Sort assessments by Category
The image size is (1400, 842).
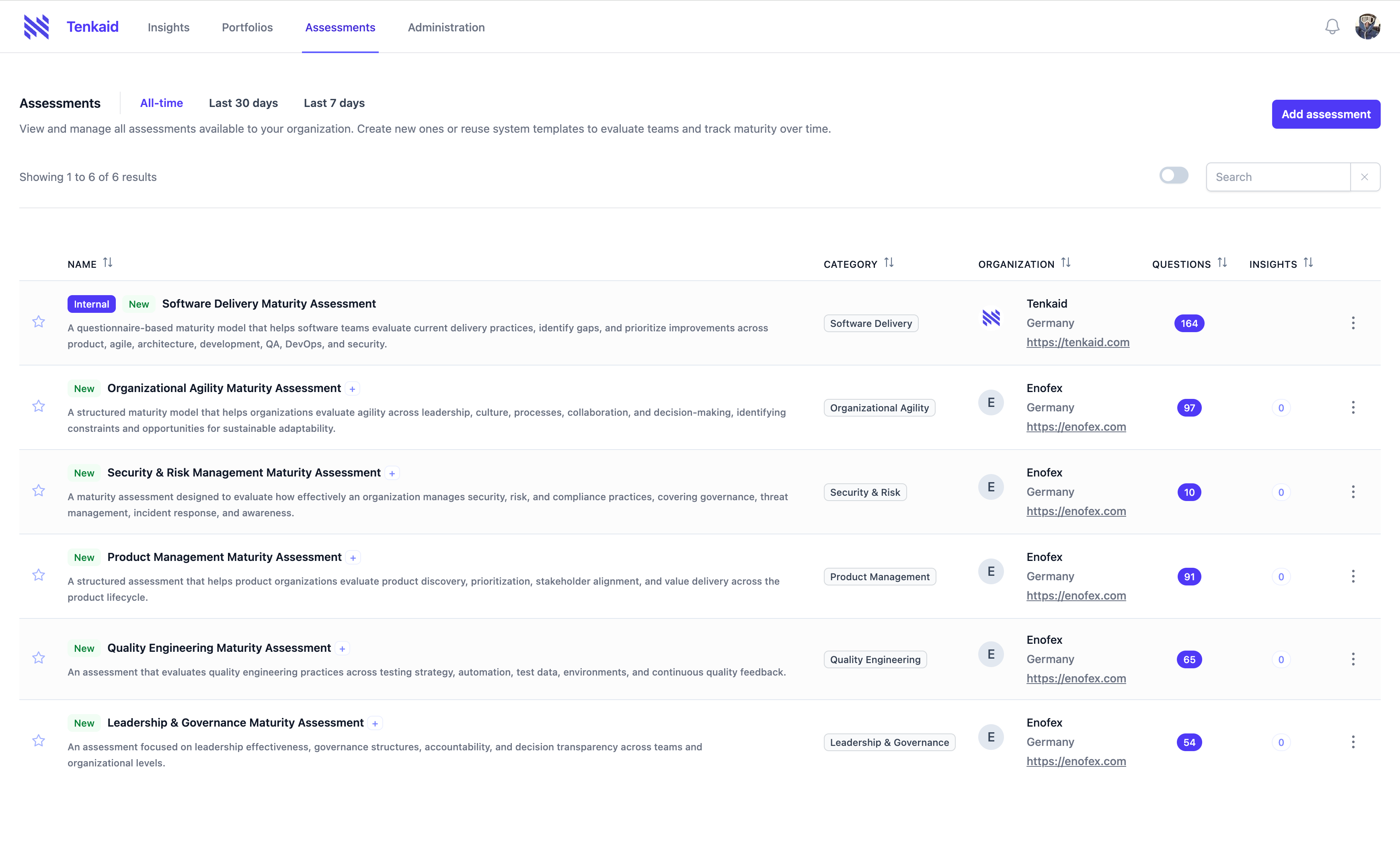point(889,263)
